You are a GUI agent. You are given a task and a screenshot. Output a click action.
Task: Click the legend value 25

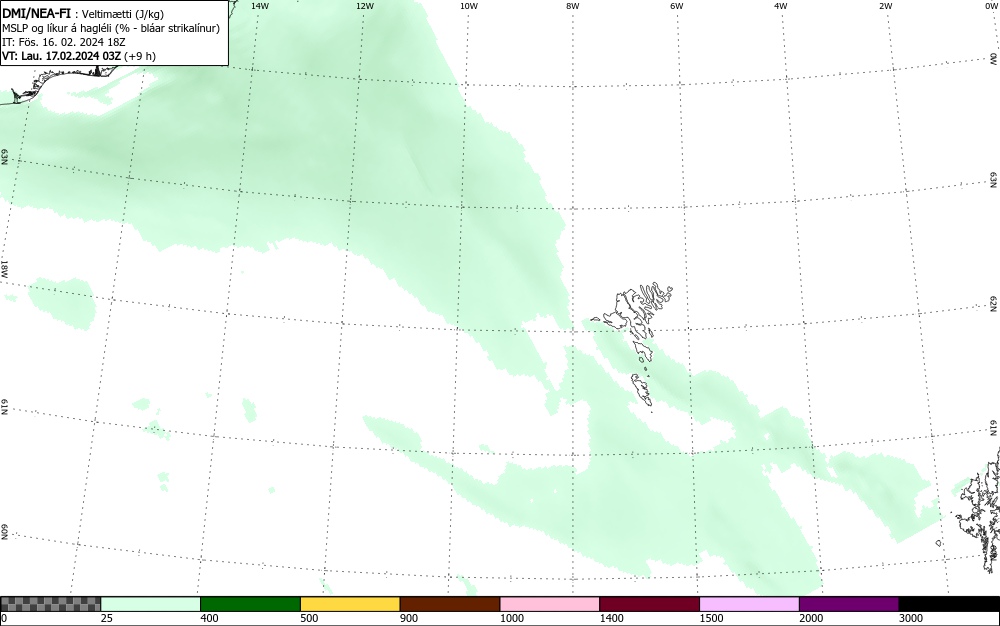(107, 618)
